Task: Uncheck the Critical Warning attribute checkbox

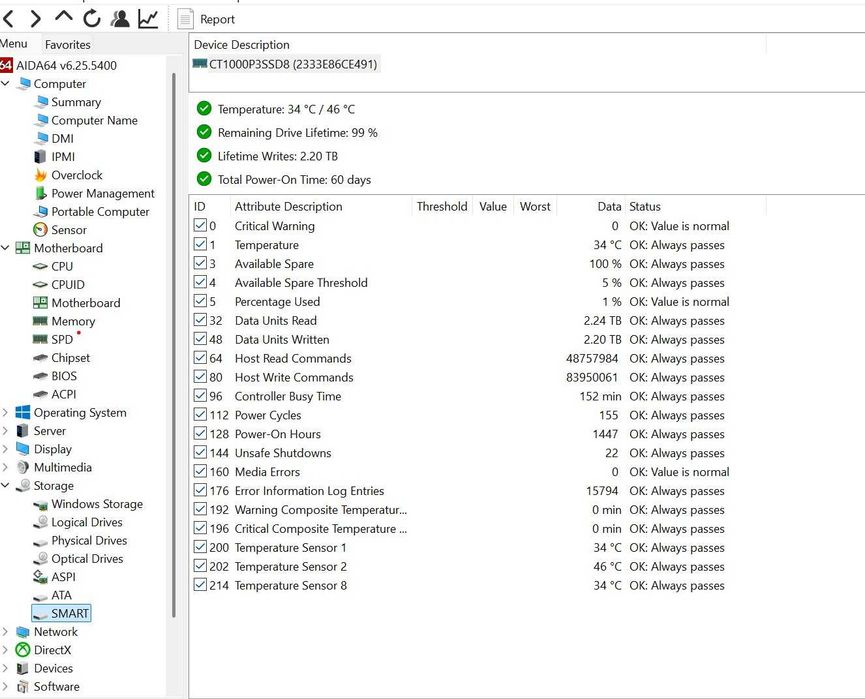Action: tap(200, 225)
